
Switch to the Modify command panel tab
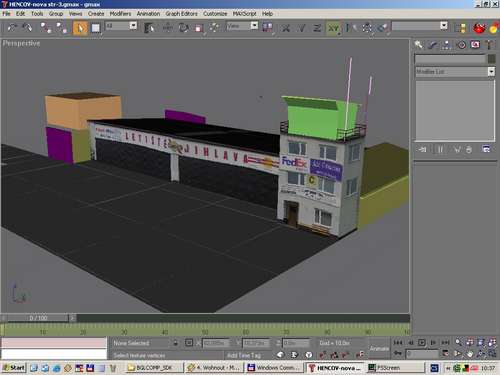pos(432,45)
